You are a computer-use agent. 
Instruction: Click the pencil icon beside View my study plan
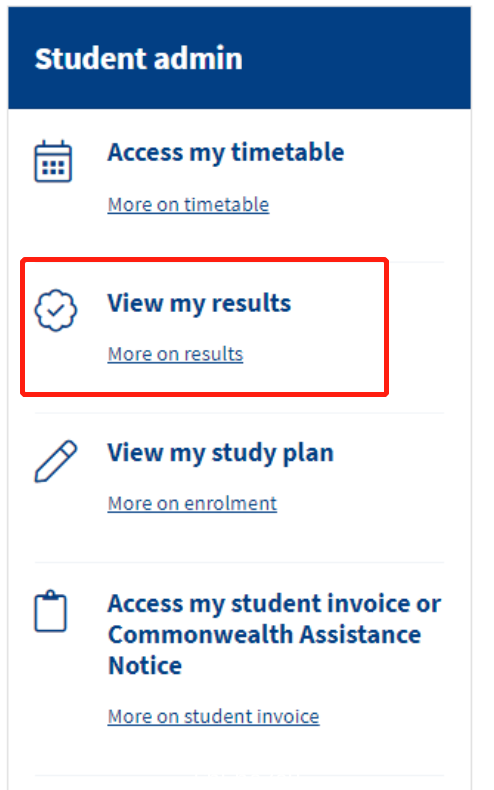click(55, 461)
